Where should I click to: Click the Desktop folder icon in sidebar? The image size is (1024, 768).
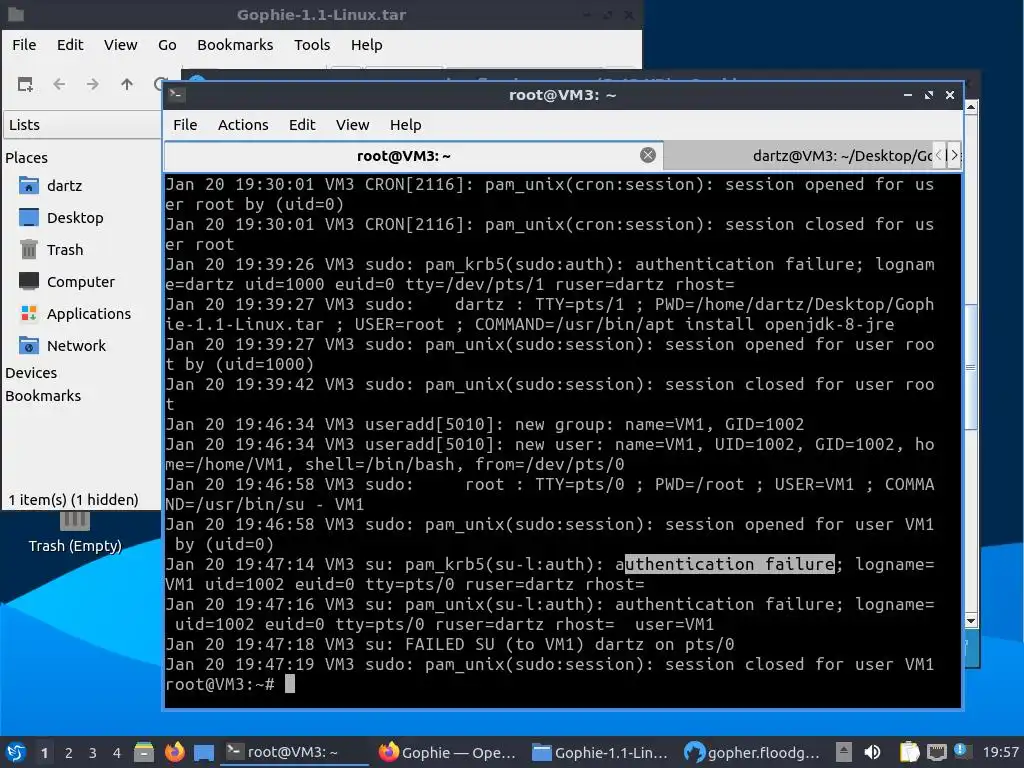click(29, 217)
